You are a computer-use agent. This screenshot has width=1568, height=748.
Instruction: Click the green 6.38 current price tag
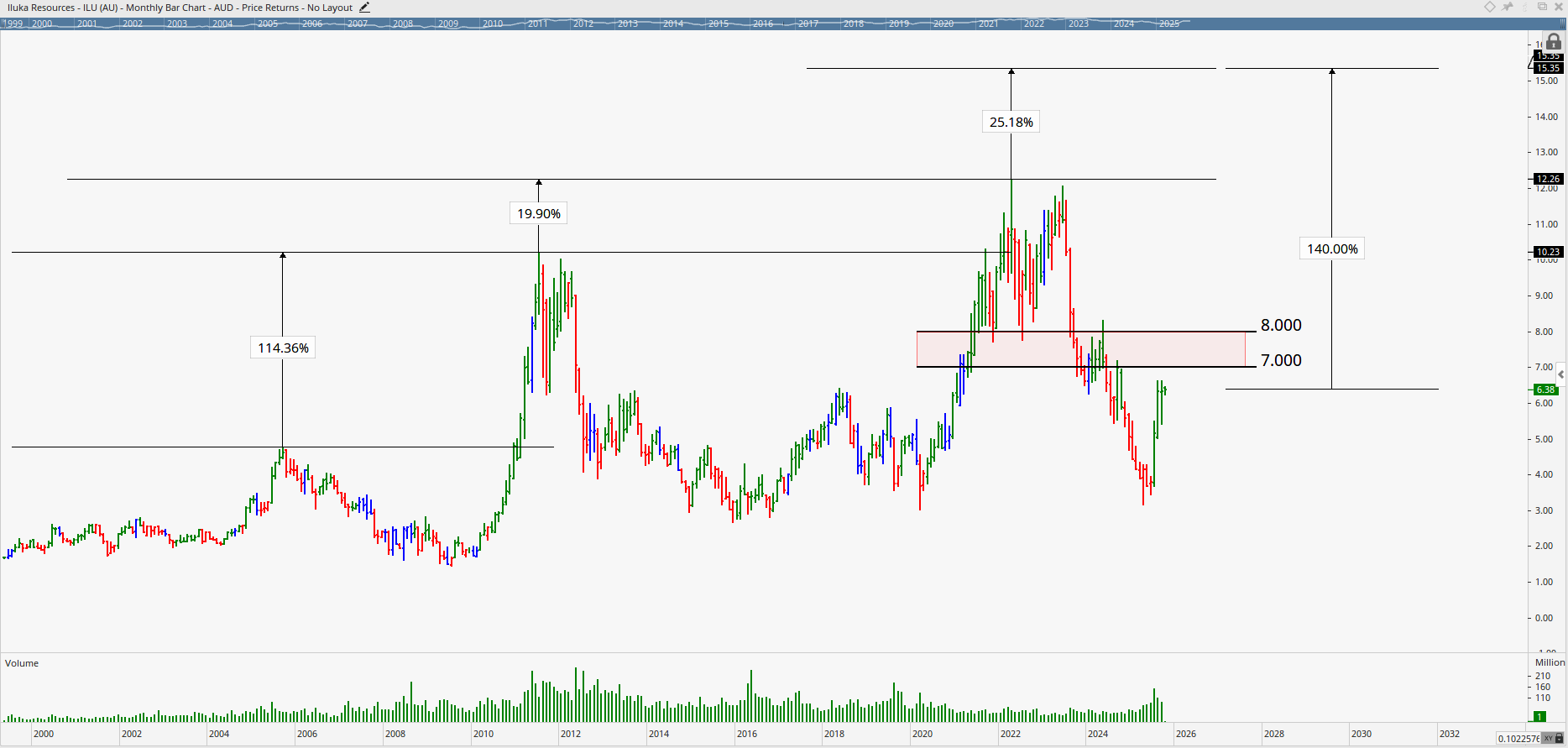[1545, 390]
